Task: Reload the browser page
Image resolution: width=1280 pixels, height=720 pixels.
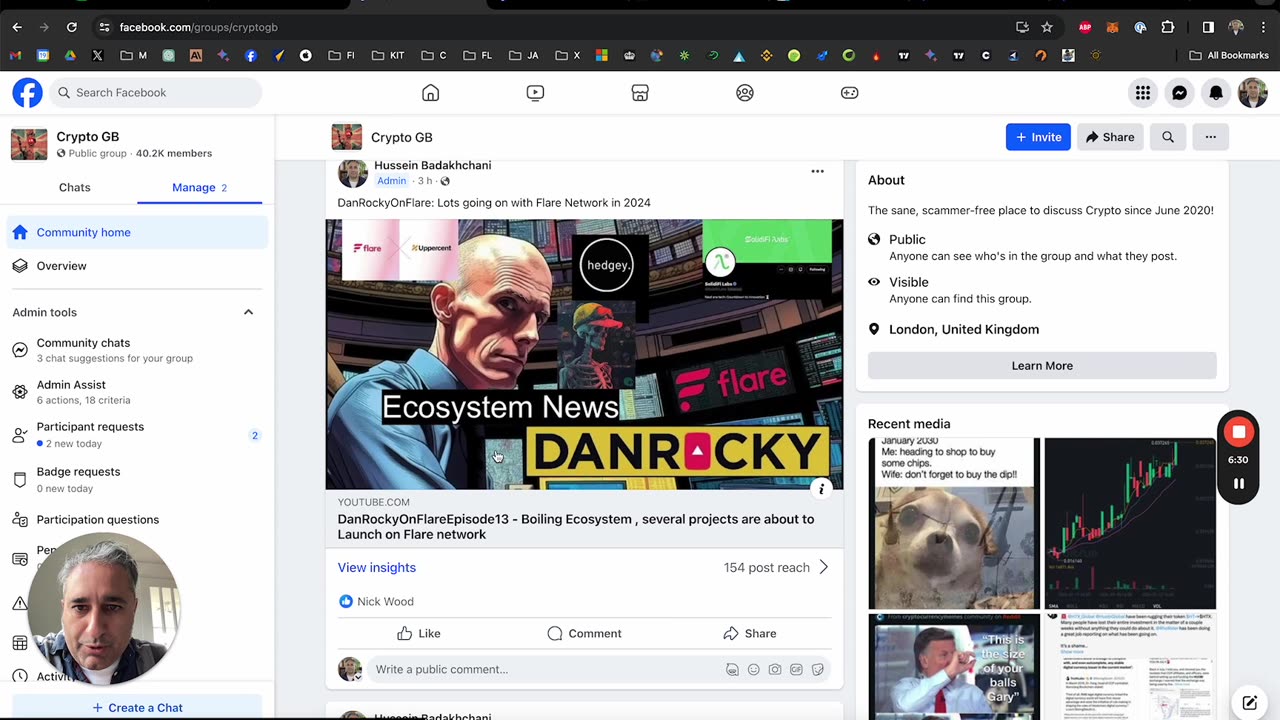Action: click(72, 27)
